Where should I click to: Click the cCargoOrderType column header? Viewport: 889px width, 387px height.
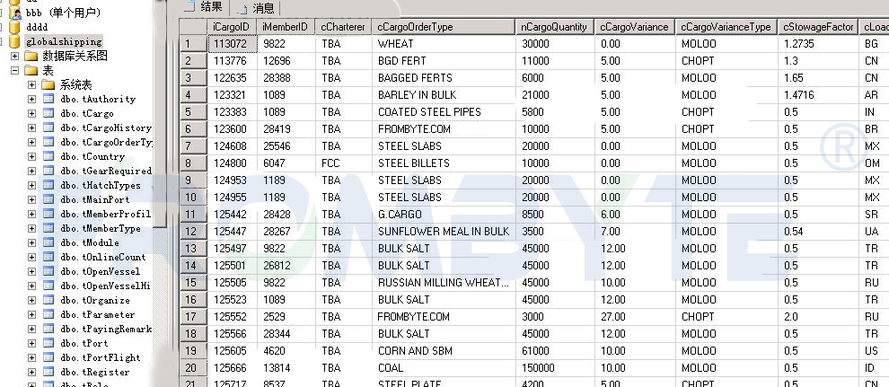pyautogui.click(x=443, y=27)
